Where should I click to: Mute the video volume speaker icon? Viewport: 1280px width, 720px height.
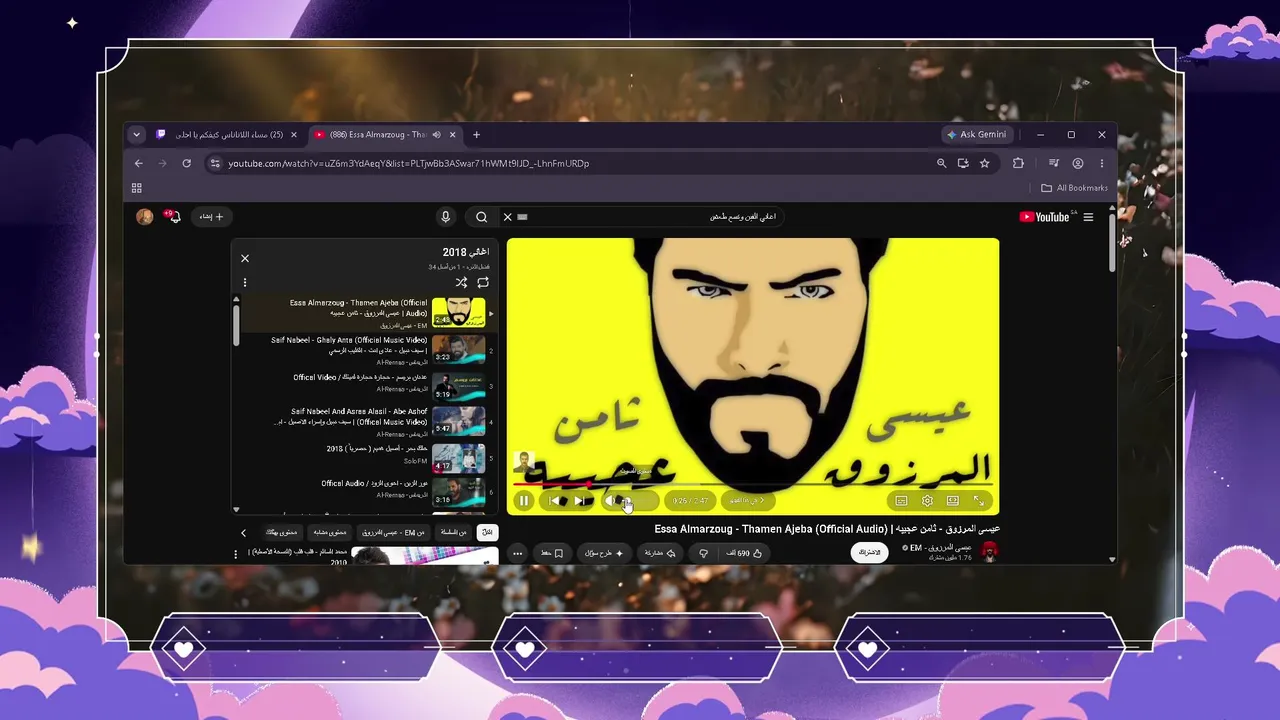[x=611, y=501]
